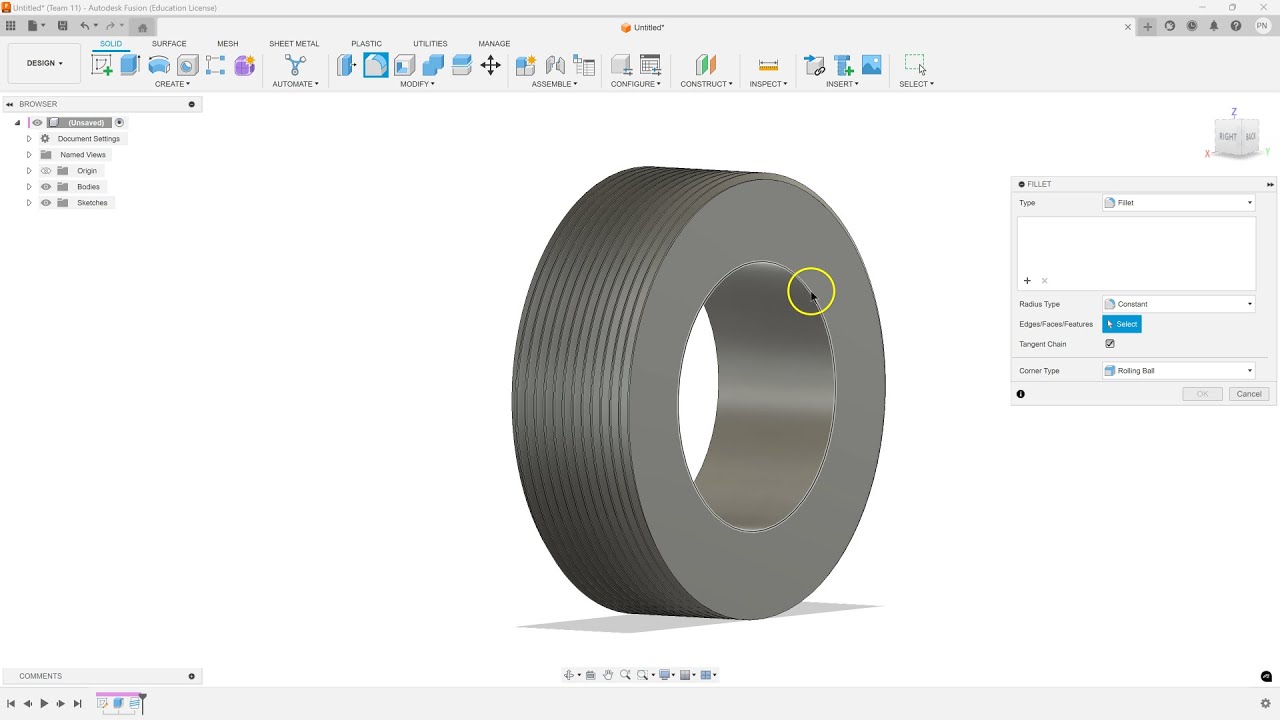
Task: Select the highlighted Fillet tool
Action: [x=376, y=65]
